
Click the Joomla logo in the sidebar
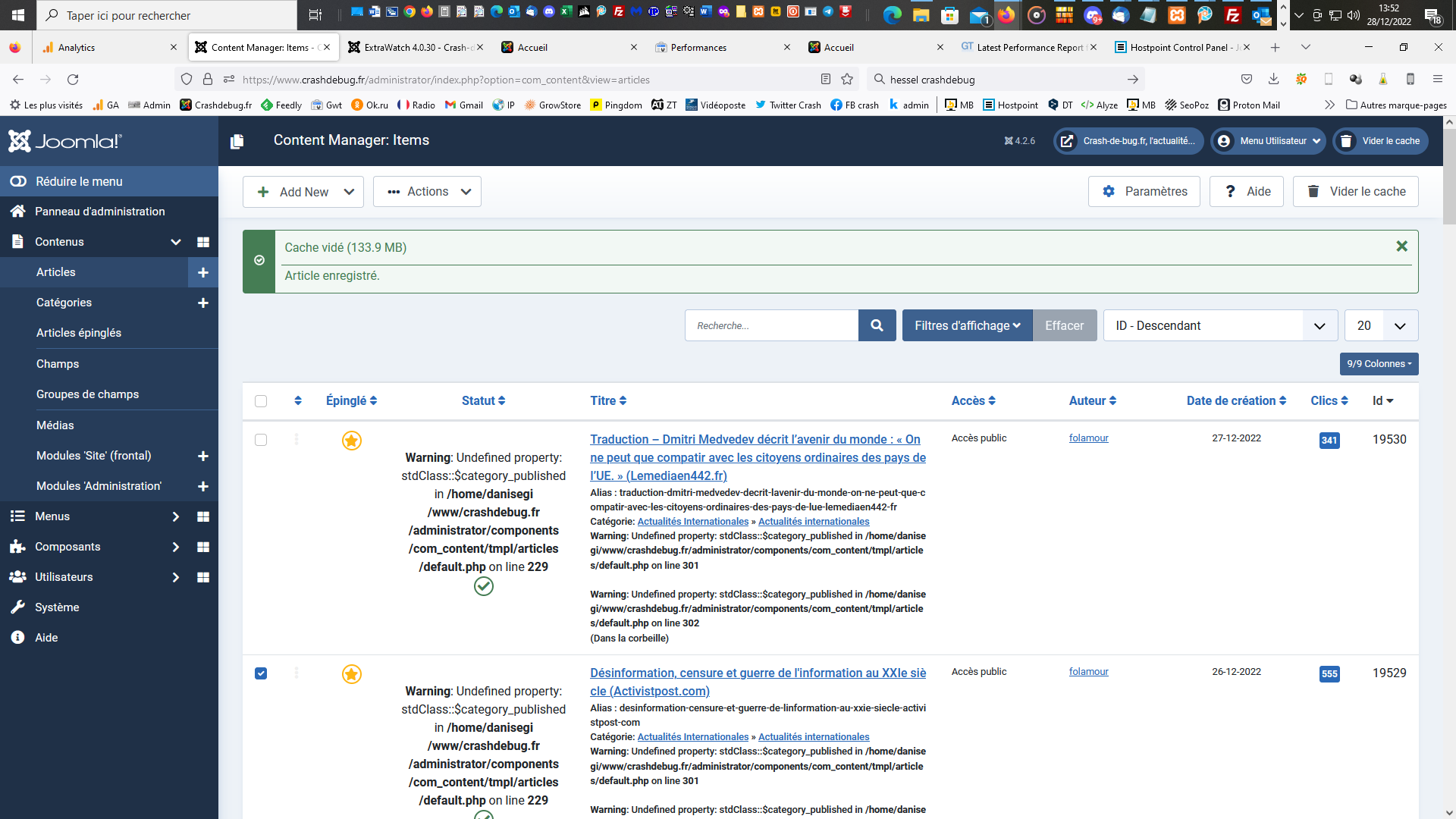pyautogui.click(x=65, y=141)
